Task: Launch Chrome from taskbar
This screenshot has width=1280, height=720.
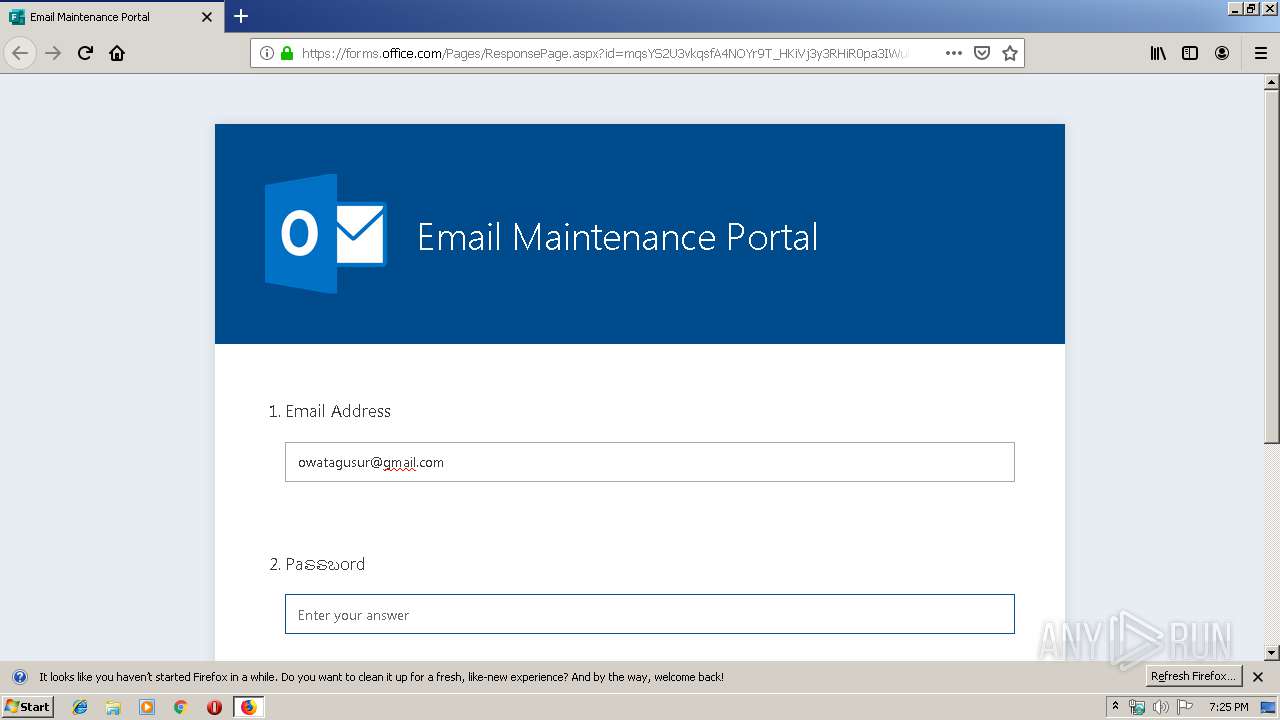Action: (x=181, y=707)
